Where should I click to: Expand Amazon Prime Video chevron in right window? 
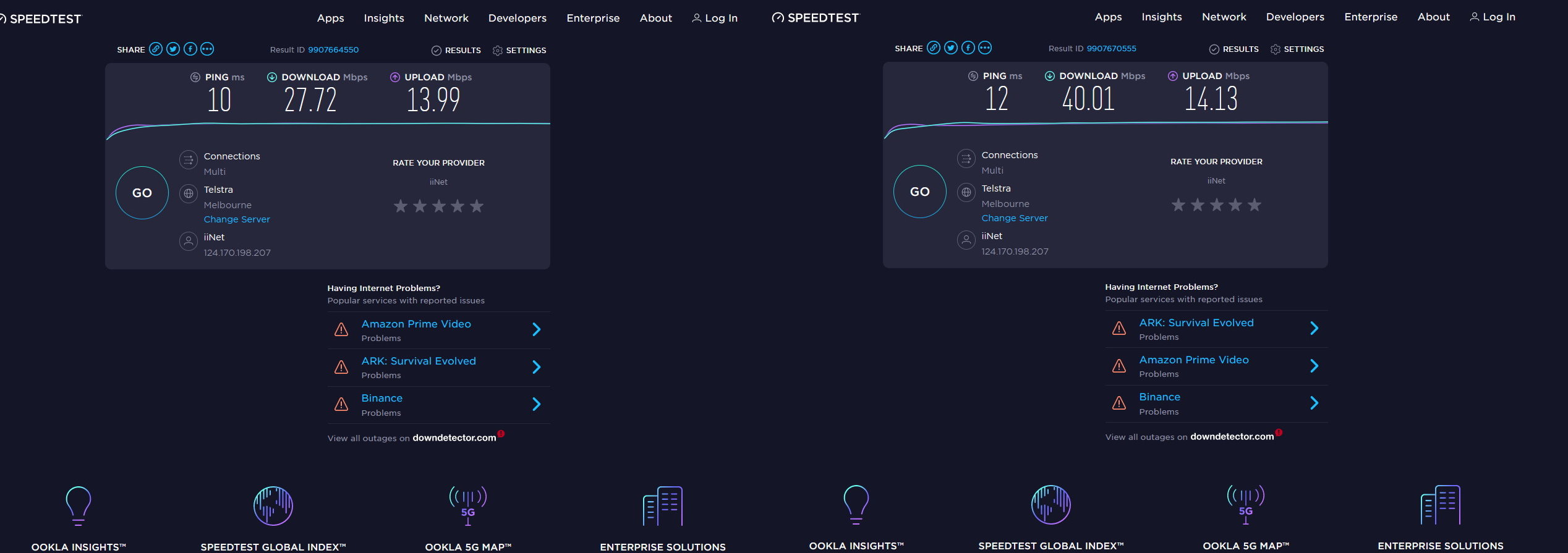click(x=1314, y=366)
